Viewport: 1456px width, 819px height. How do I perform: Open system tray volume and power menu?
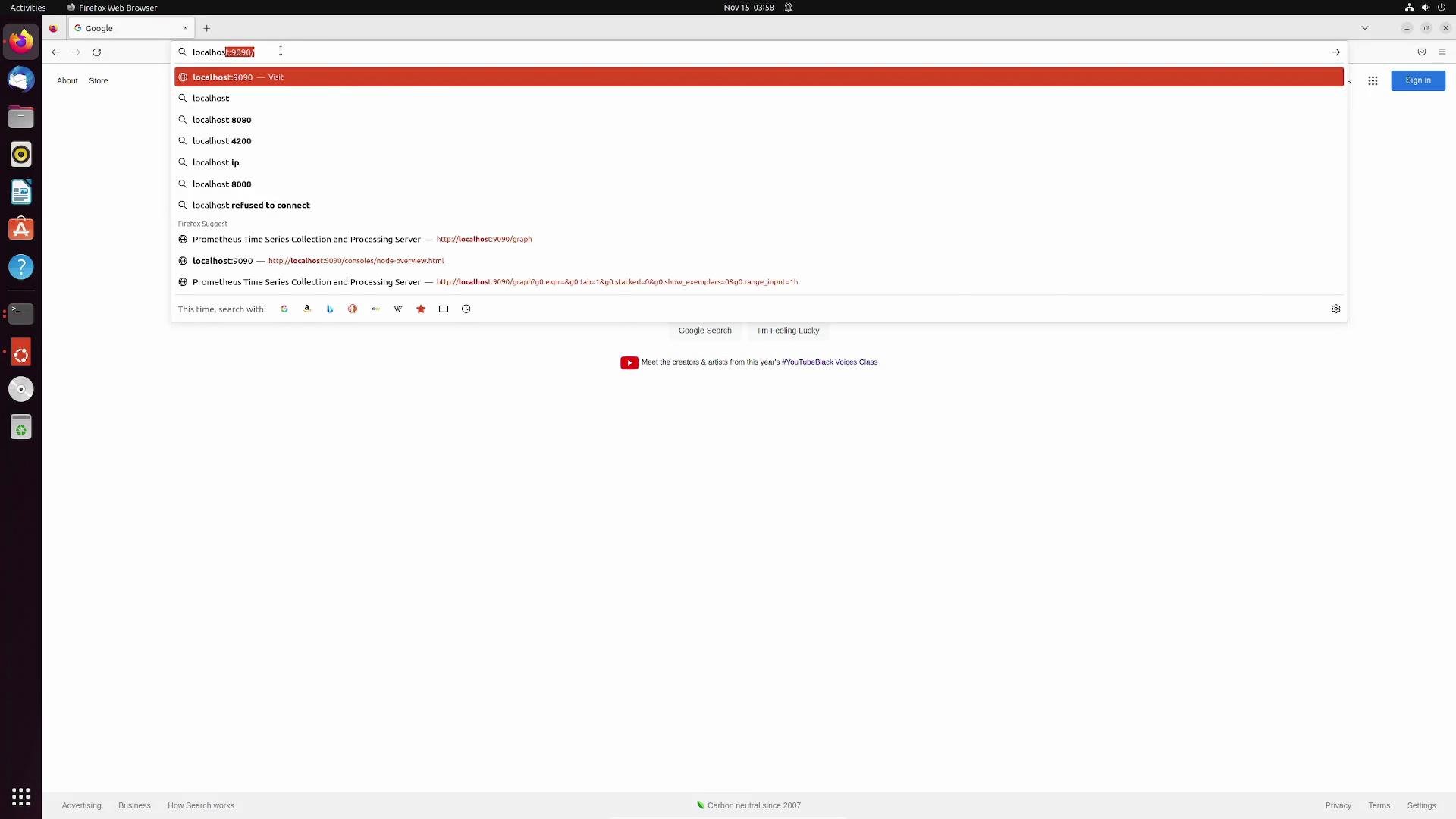tap(1426, 8)
